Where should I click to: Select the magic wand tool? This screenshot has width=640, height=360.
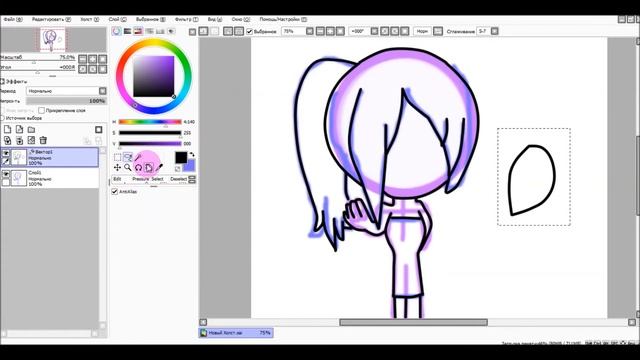click(138, 157)
